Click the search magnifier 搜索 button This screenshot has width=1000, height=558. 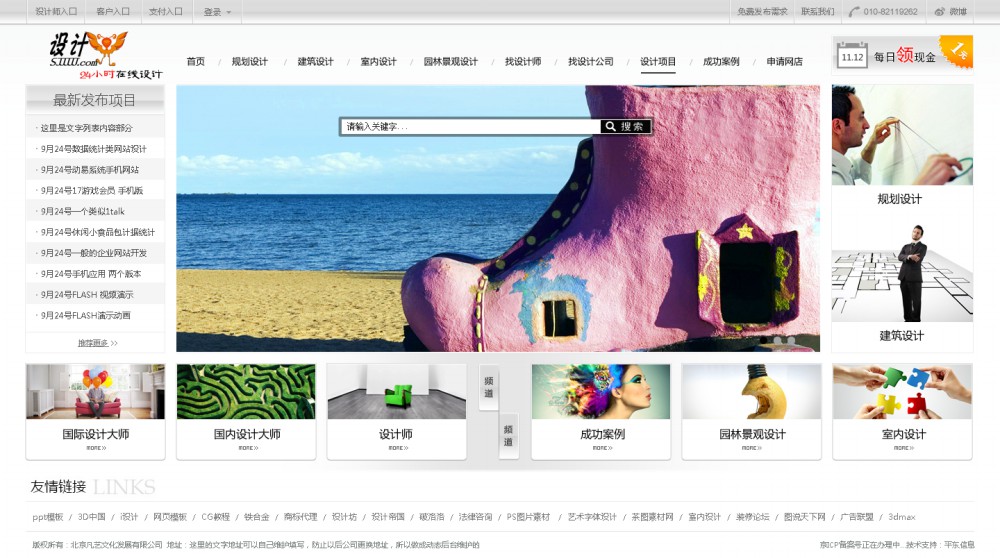(625, 126)
